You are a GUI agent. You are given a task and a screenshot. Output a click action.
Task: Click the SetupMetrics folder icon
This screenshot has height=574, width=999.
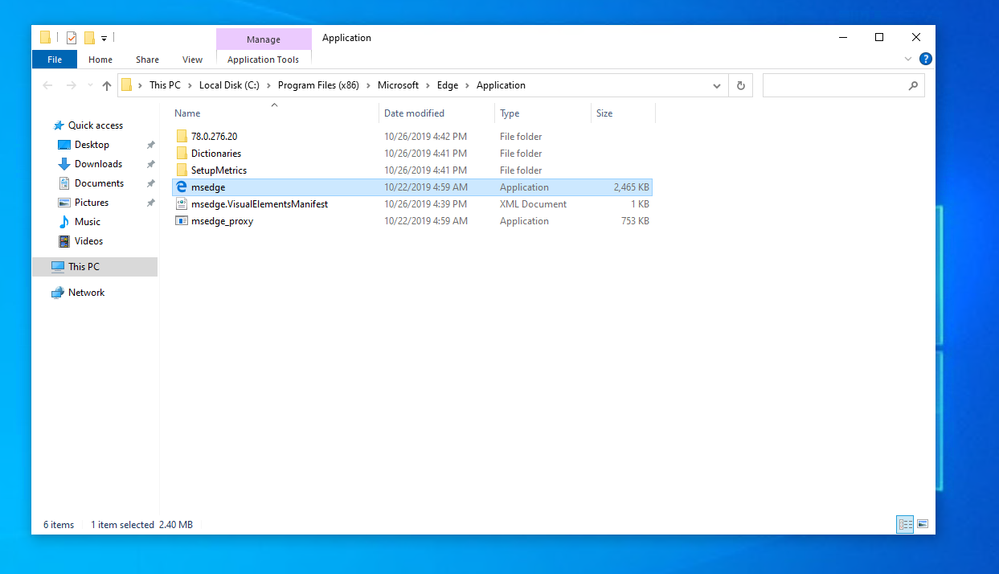pos(182,170)
